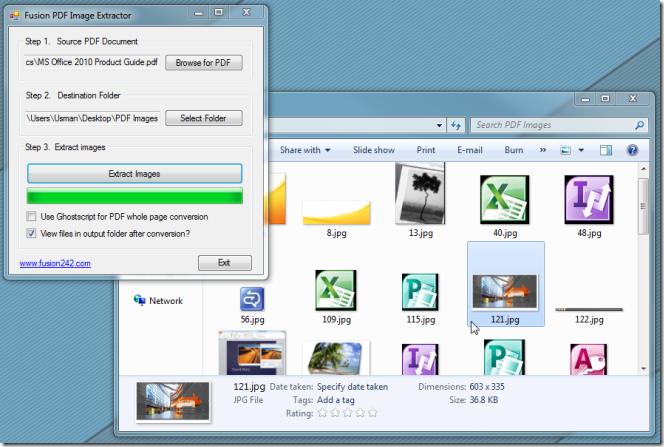Click the third rating star
This screenshot has width=664, height=447.
348,413
